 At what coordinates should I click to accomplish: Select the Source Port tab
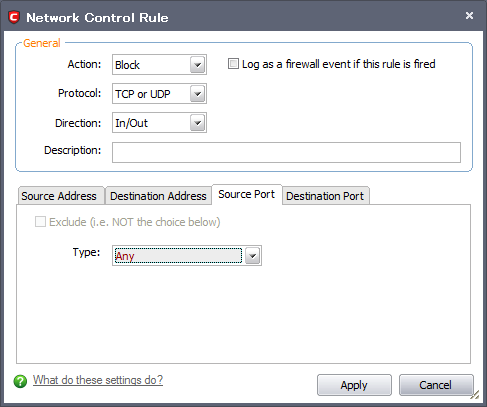coord(247,194)
